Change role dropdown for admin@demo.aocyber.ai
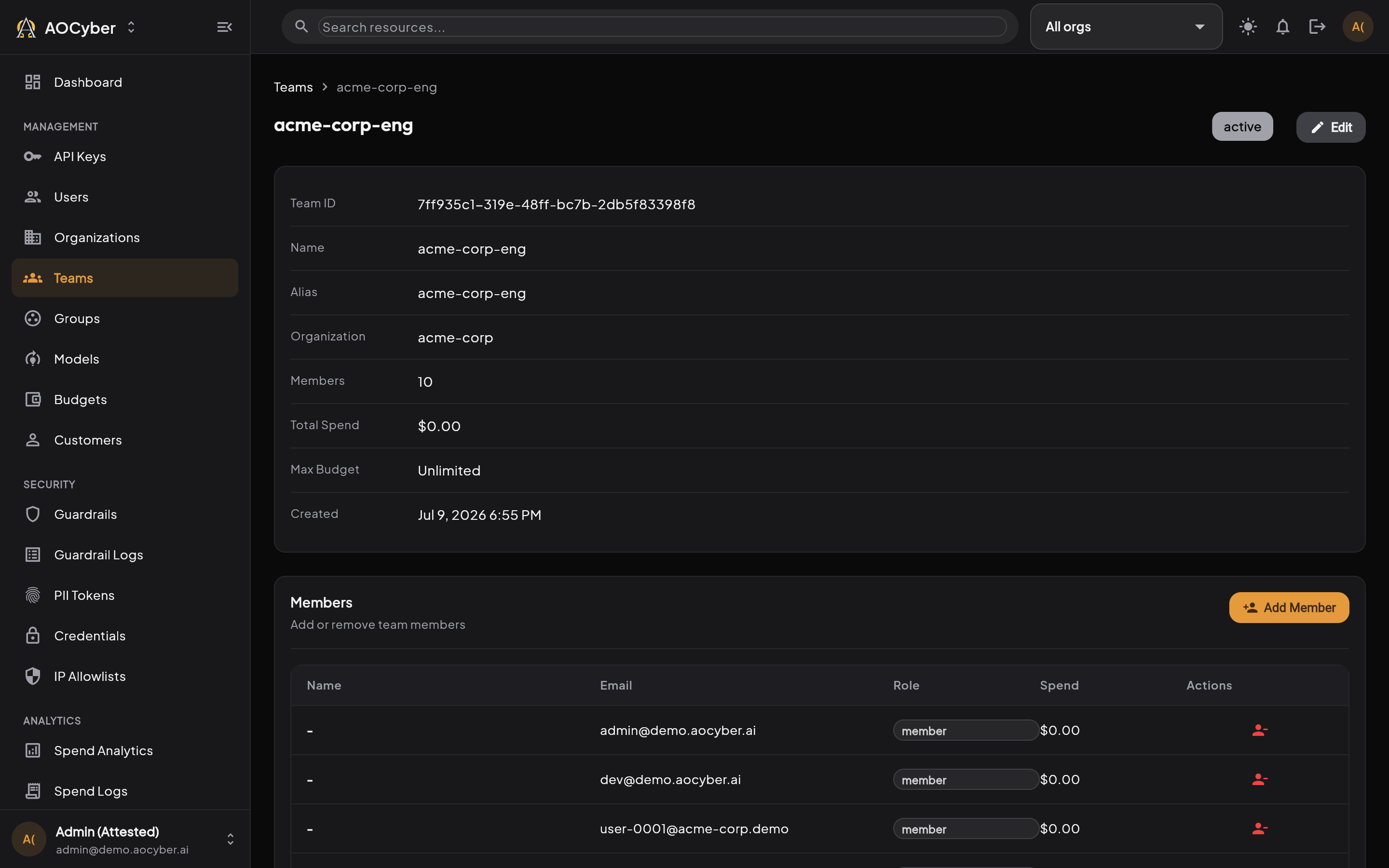The width and height of the screenshot is (1389, 868). pyautogui.click(x=966, y=730)
